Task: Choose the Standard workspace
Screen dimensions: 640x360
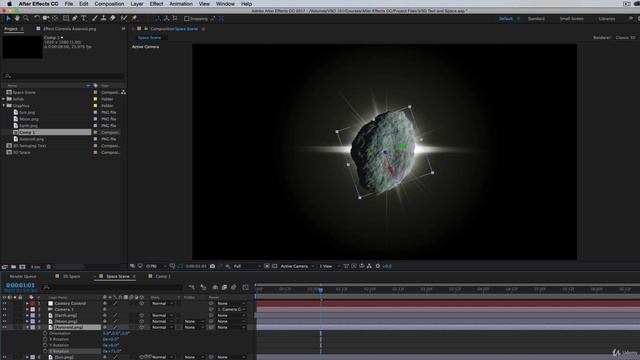Action: 536,19
